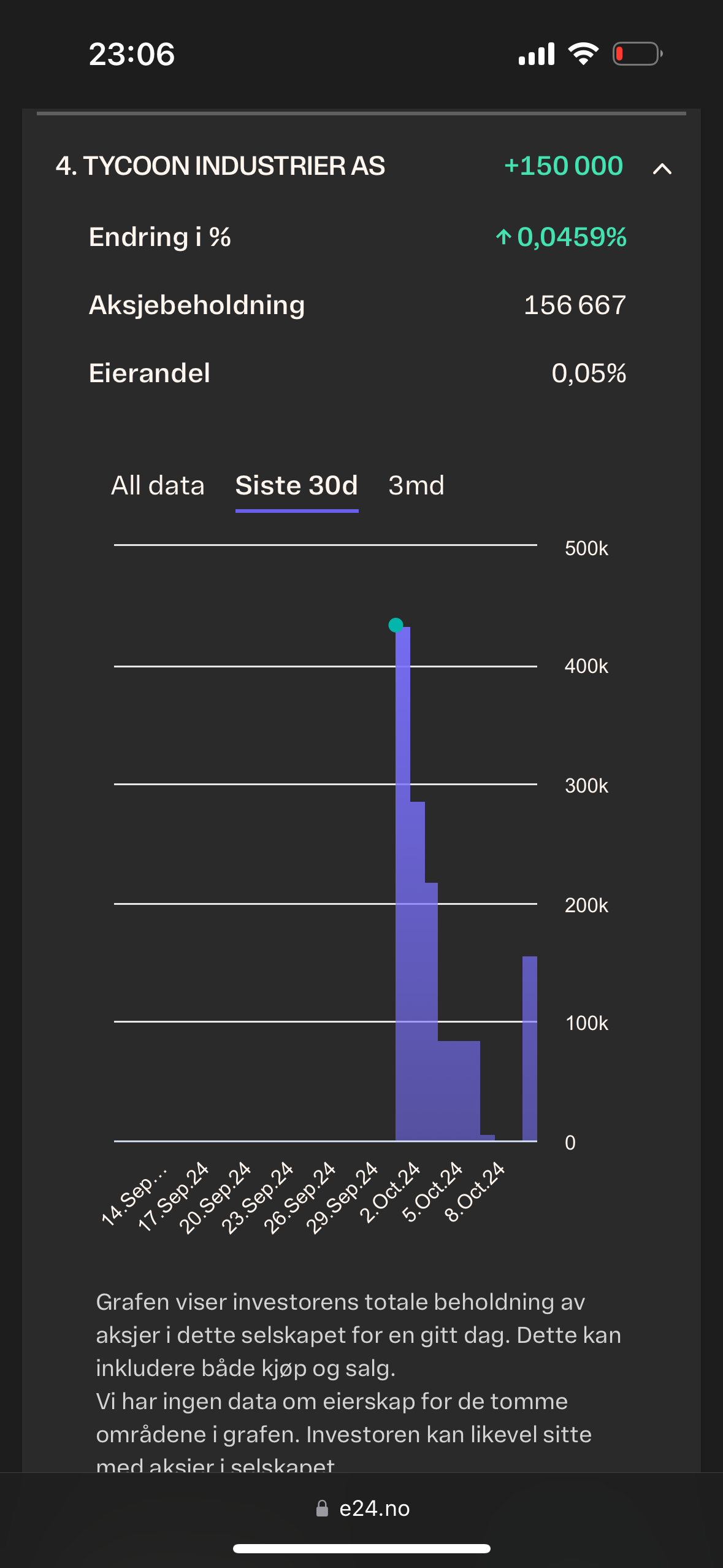Click the rightmost bar near 8.Oct.24
The image size is (723, 1568).
coord(530,1049)
